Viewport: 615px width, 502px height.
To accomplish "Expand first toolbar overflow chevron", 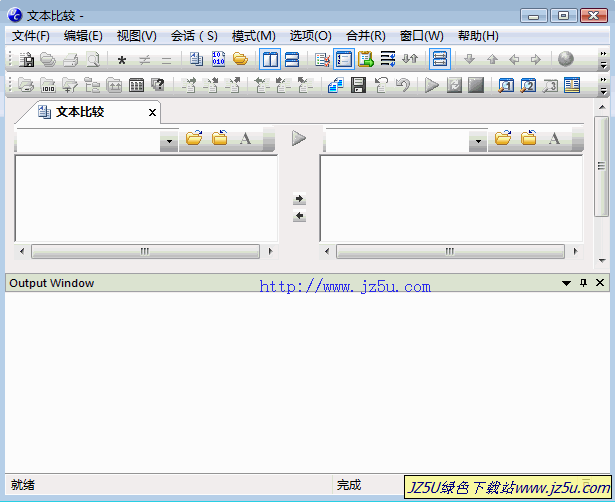I will (603, 60).
